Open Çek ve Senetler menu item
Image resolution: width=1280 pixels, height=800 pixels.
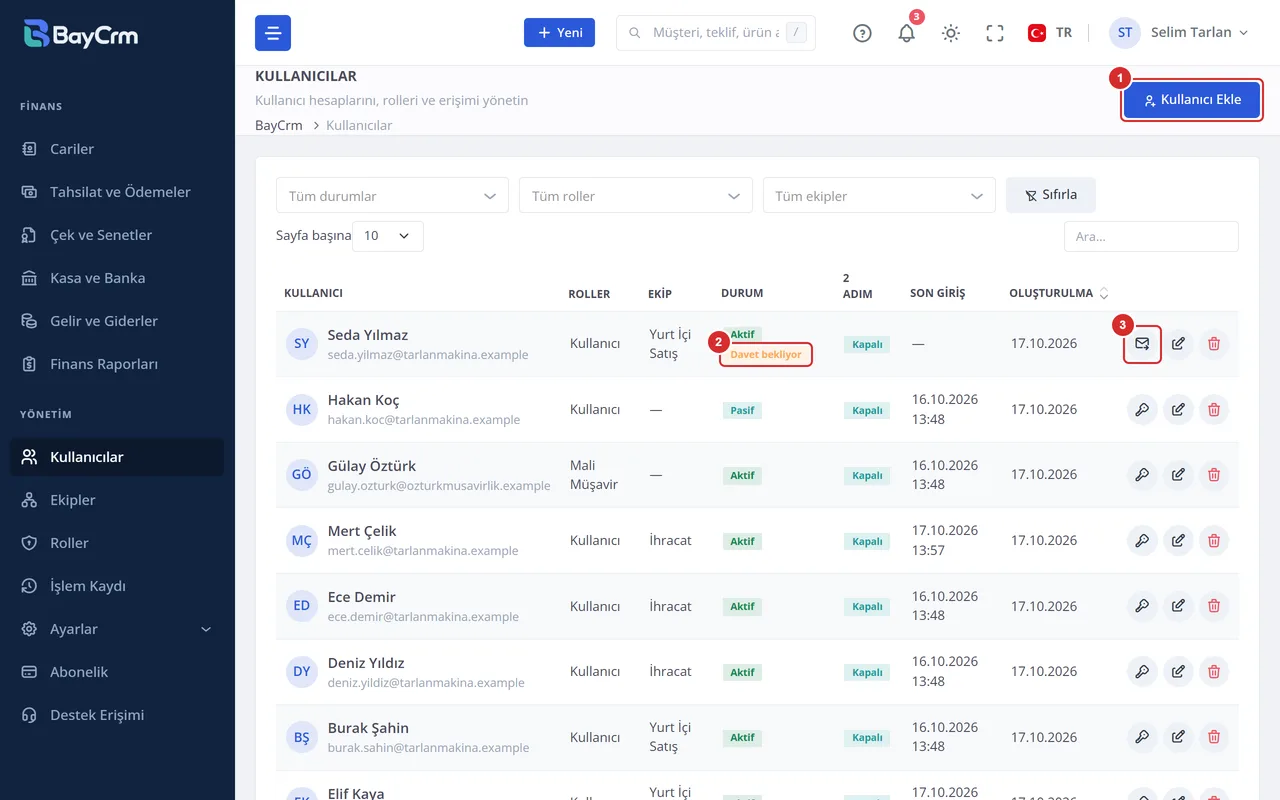117,235
